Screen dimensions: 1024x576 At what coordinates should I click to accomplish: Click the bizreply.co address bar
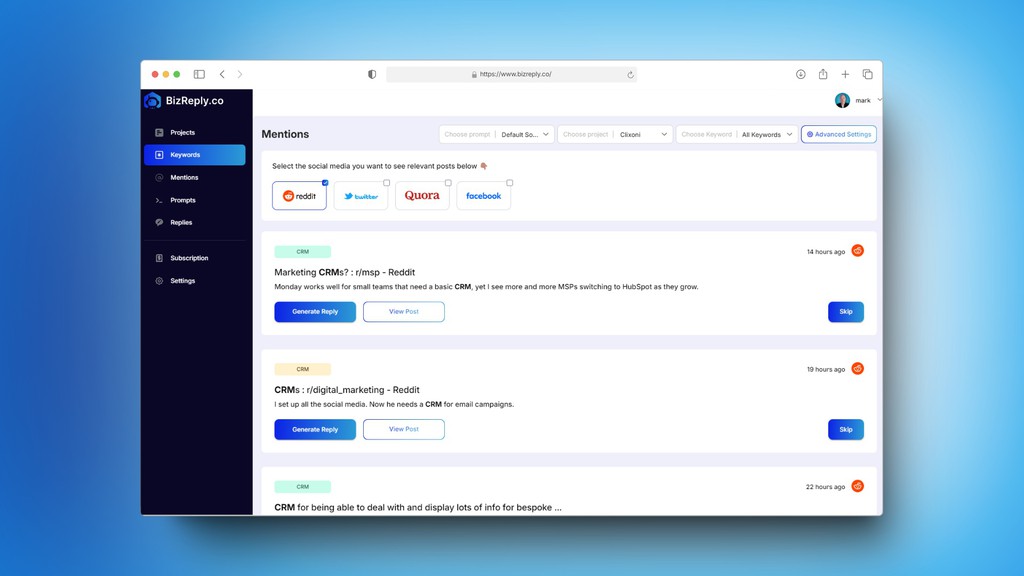511,74
